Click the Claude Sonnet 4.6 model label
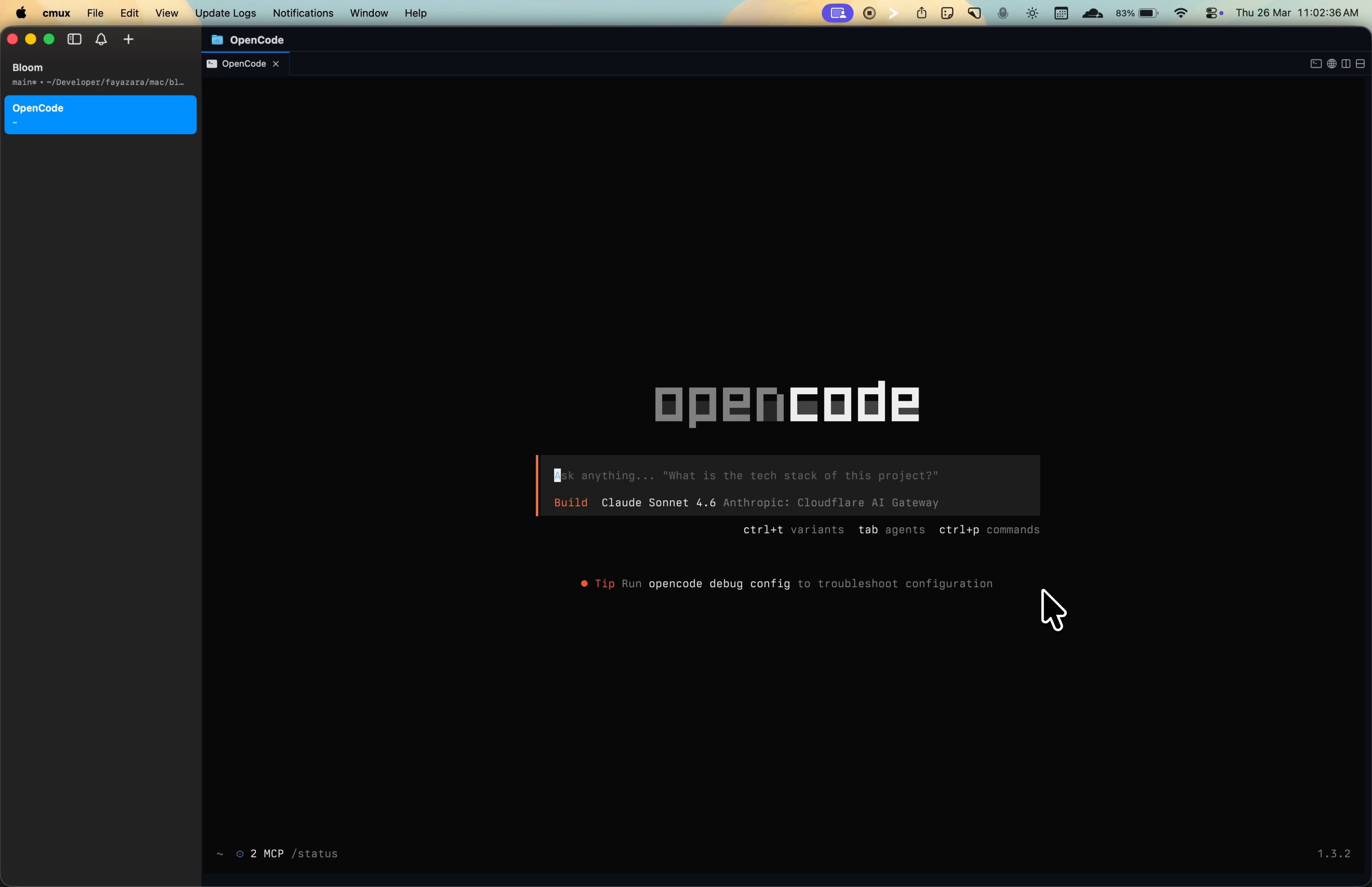Image resolution: width=1372 pixels, height=887 pixels. (658, 503)
